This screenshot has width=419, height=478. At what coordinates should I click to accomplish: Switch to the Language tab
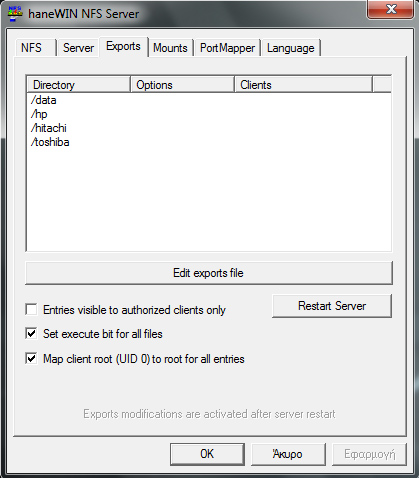click(291, 48)
